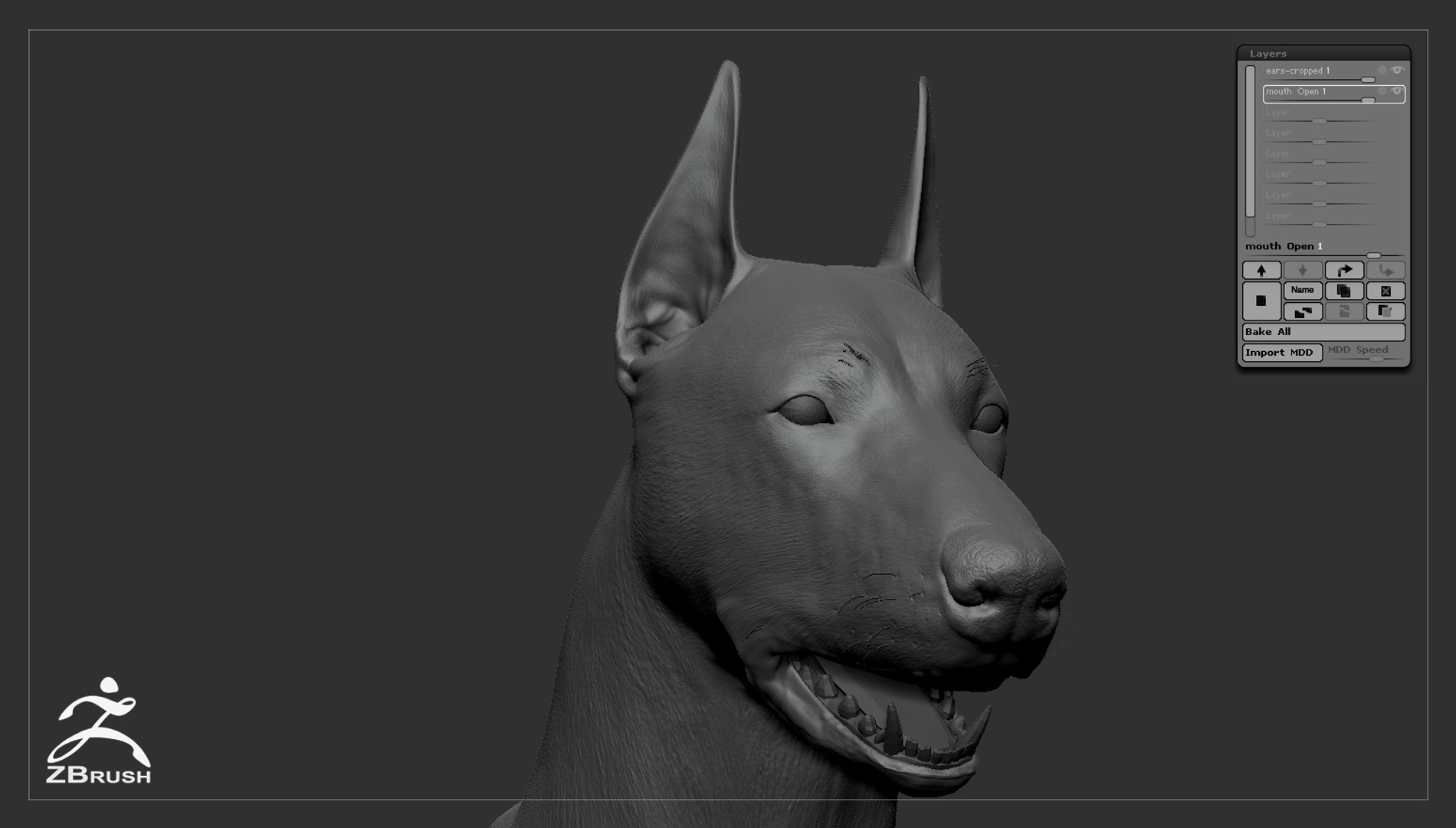Click the Invert Layer icon
This screenshot has width=1456, height=828.
(x=1385, y=311)
